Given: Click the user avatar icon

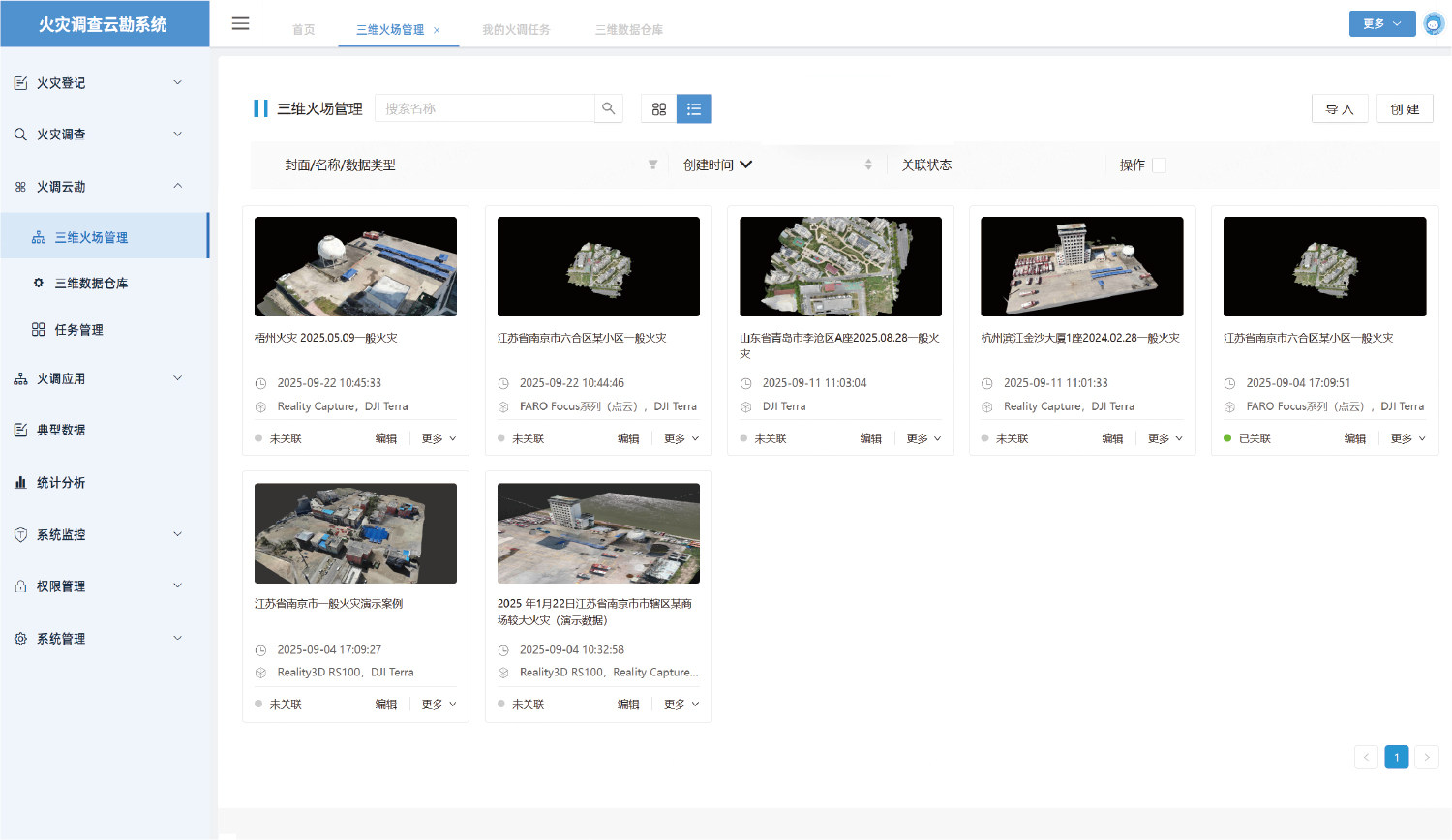Looking at the screenshot, I should [1434, 24].
